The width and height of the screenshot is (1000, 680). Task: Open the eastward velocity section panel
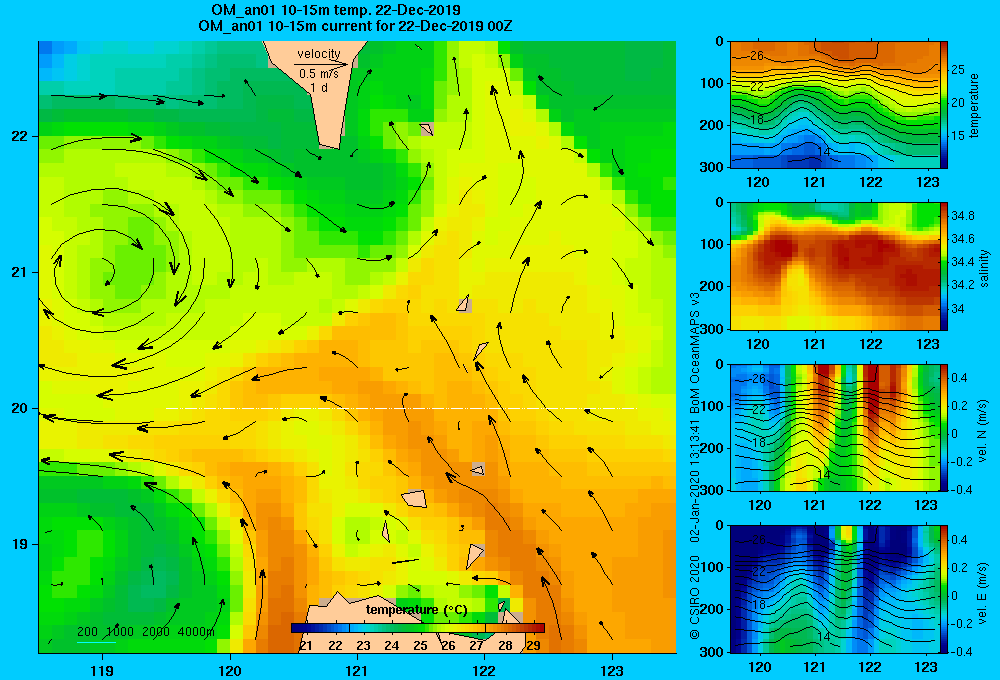(x=835, y=589)
